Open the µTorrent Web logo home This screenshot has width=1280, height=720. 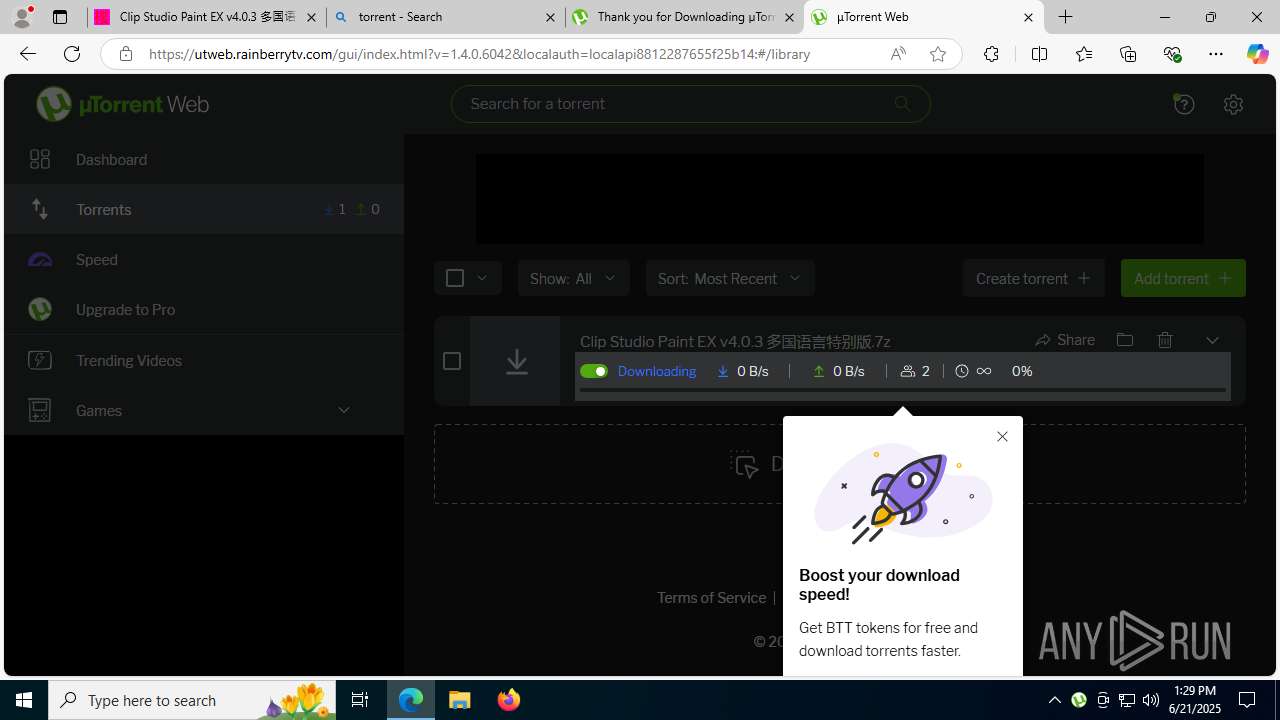(122, 104)
